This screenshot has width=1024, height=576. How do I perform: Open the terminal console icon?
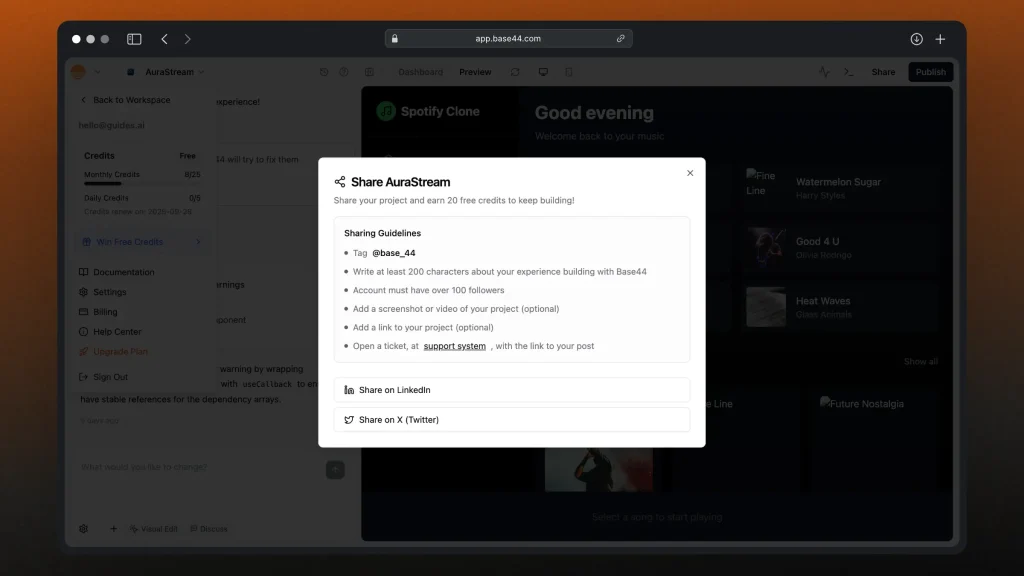[x=848, y=72]
